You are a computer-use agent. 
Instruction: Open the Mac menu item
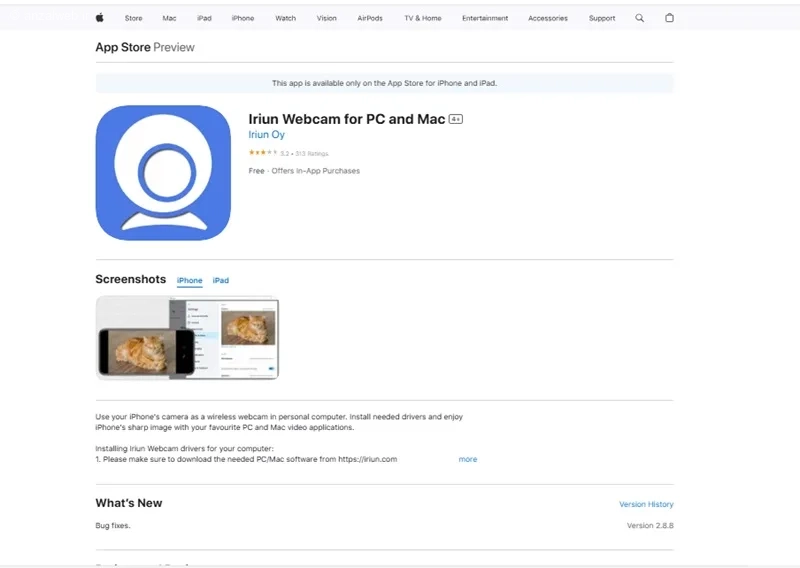169,18
